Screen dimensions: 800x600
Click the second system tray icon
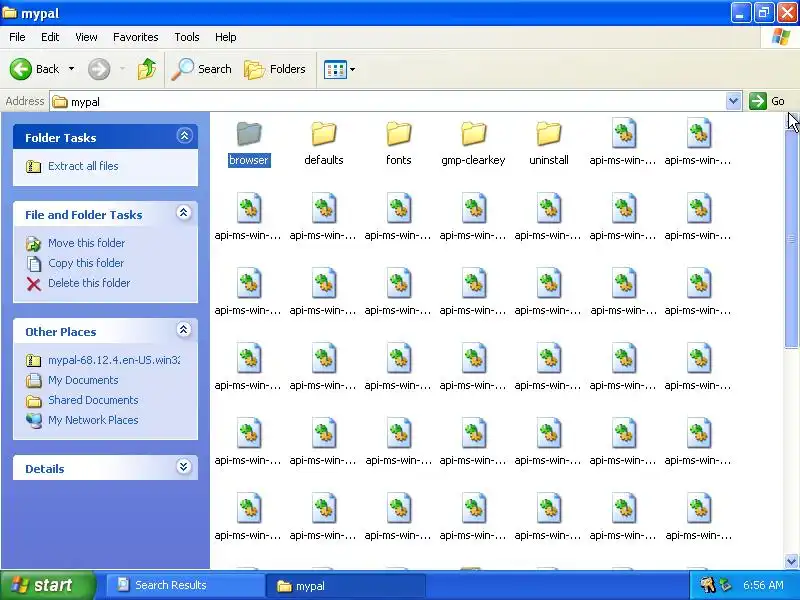tap(725, 585)
